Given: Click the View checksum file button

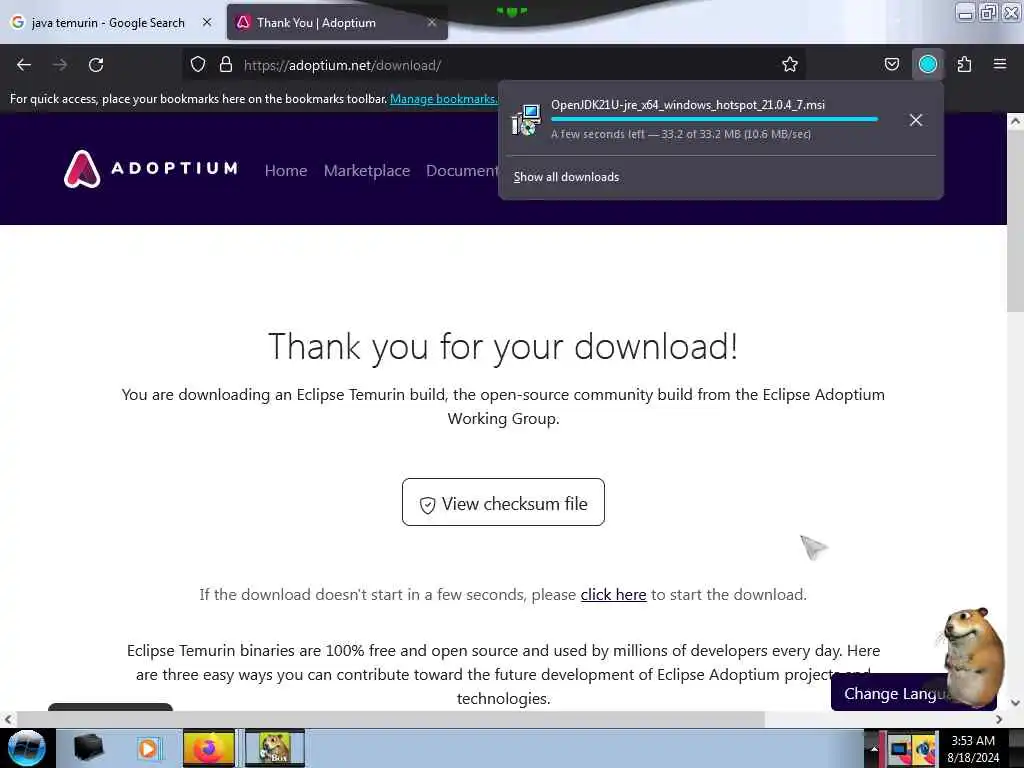Looking at the screenshot, I should pos(504,502).
